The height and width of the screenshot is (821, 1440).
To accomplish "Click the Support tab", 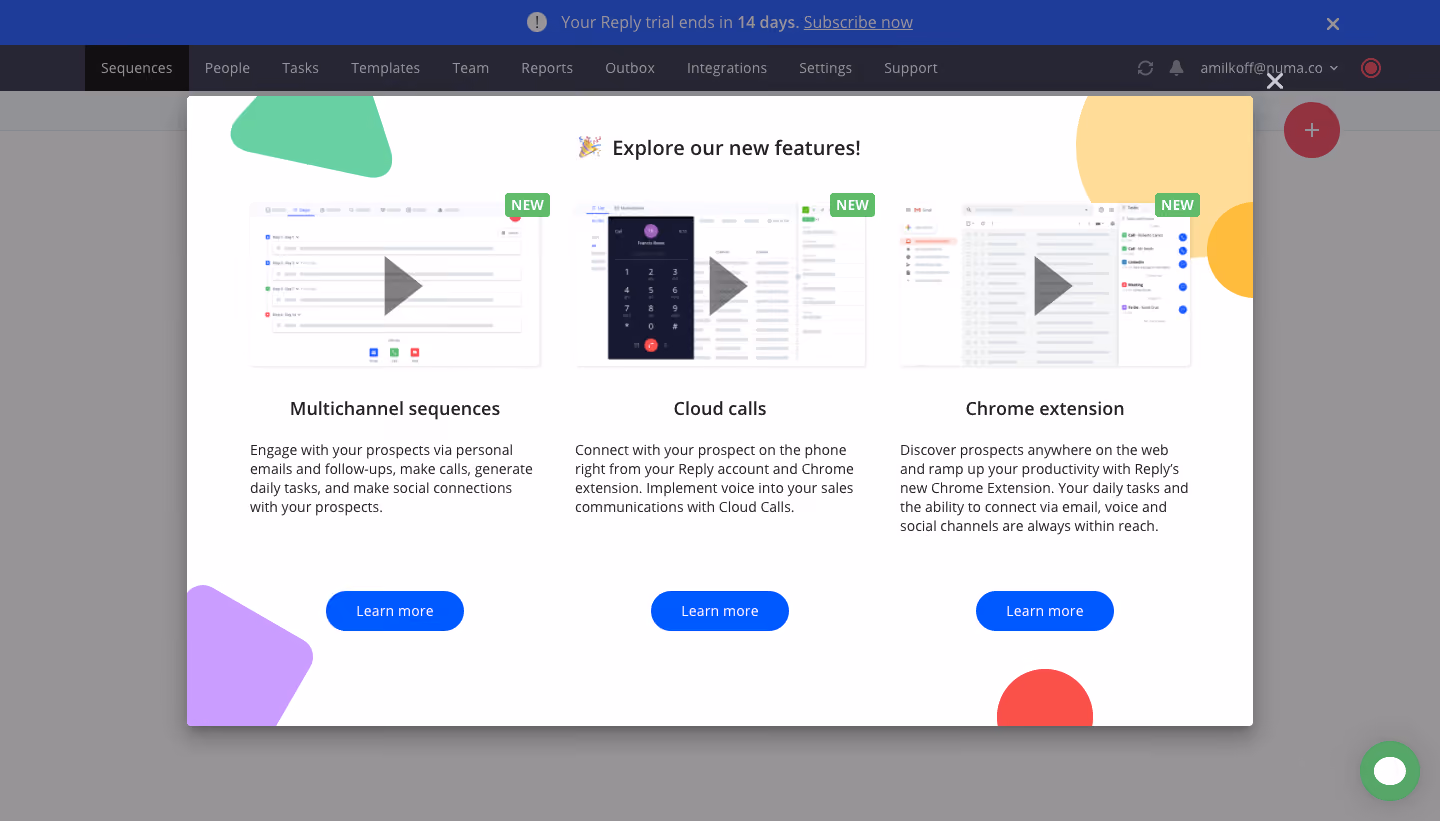I will [911, 68].
